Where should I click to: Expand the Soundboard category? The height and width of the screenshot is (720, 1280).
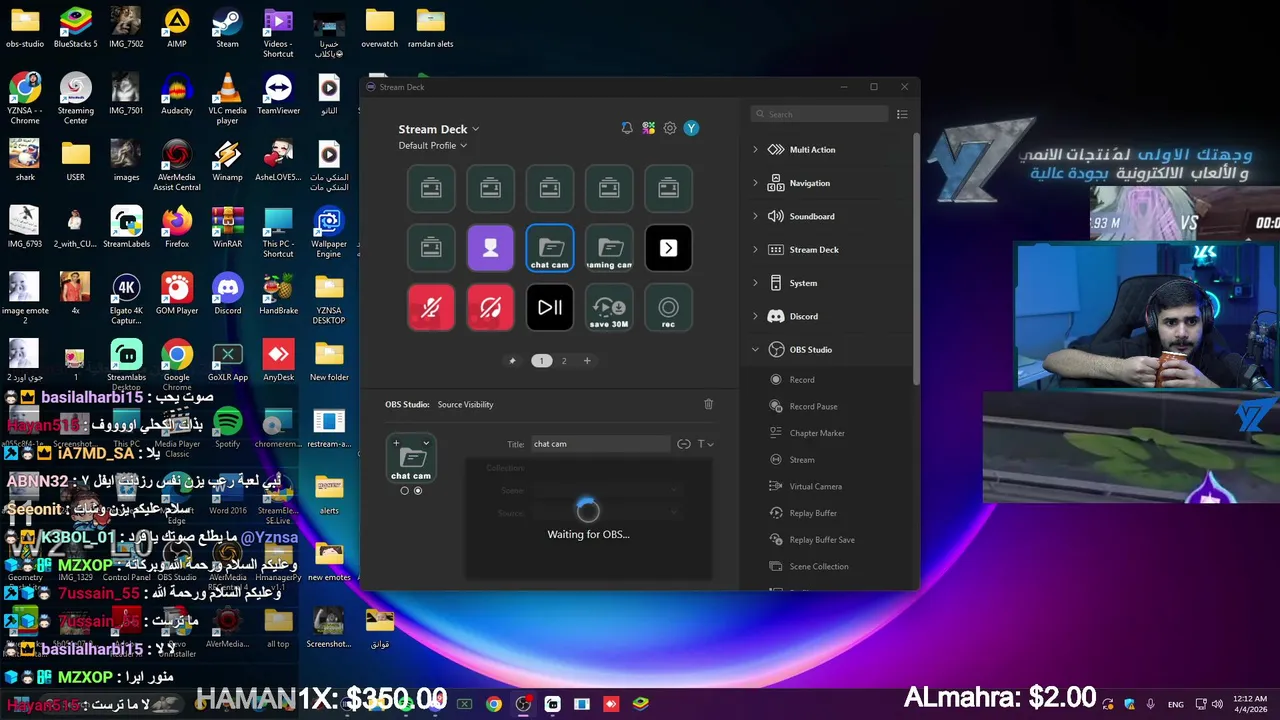tap(755, 216)
